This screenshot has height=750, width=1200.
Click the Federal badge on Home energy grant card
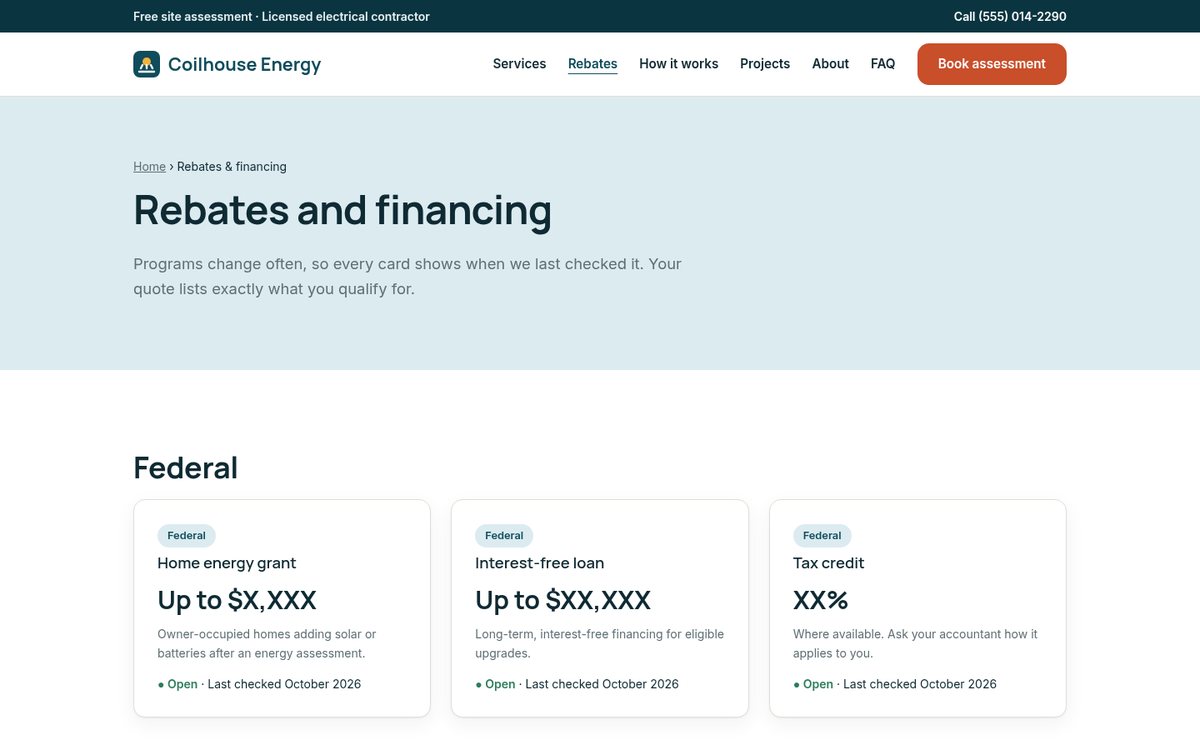(186, 536)
